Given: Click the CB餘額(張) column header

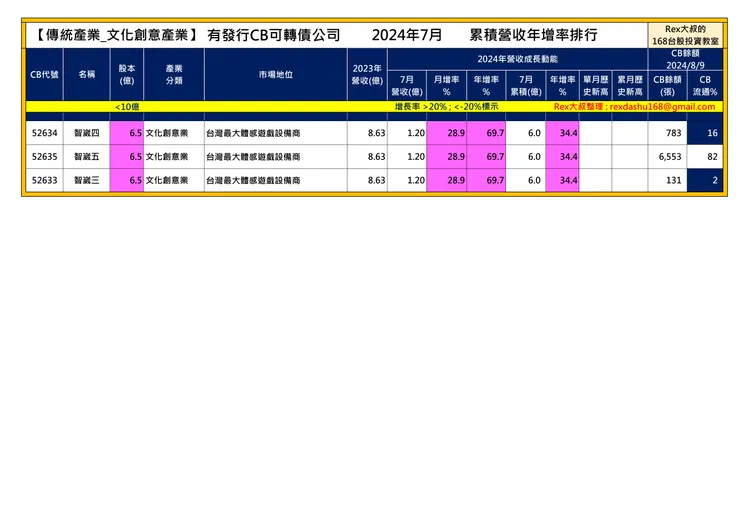Looking at the screenshot, I should point(667,85).
